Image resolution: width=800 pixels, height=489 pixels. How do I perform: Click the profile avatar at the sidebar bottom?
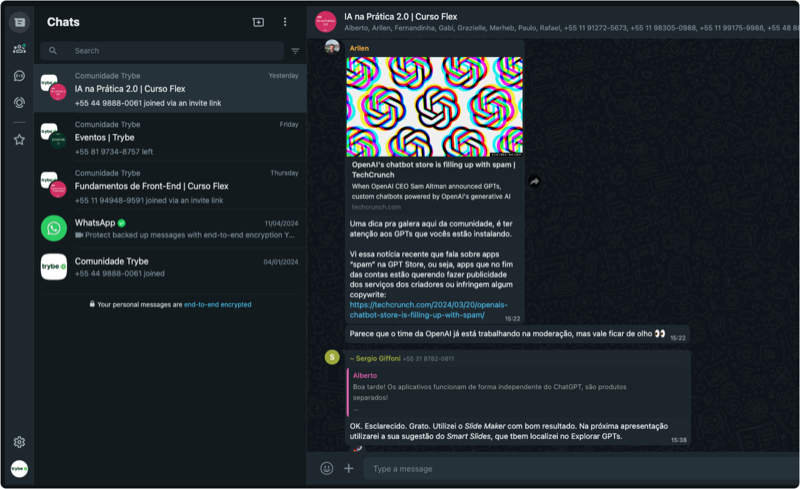pyautogui.click(x=19, y=468)
